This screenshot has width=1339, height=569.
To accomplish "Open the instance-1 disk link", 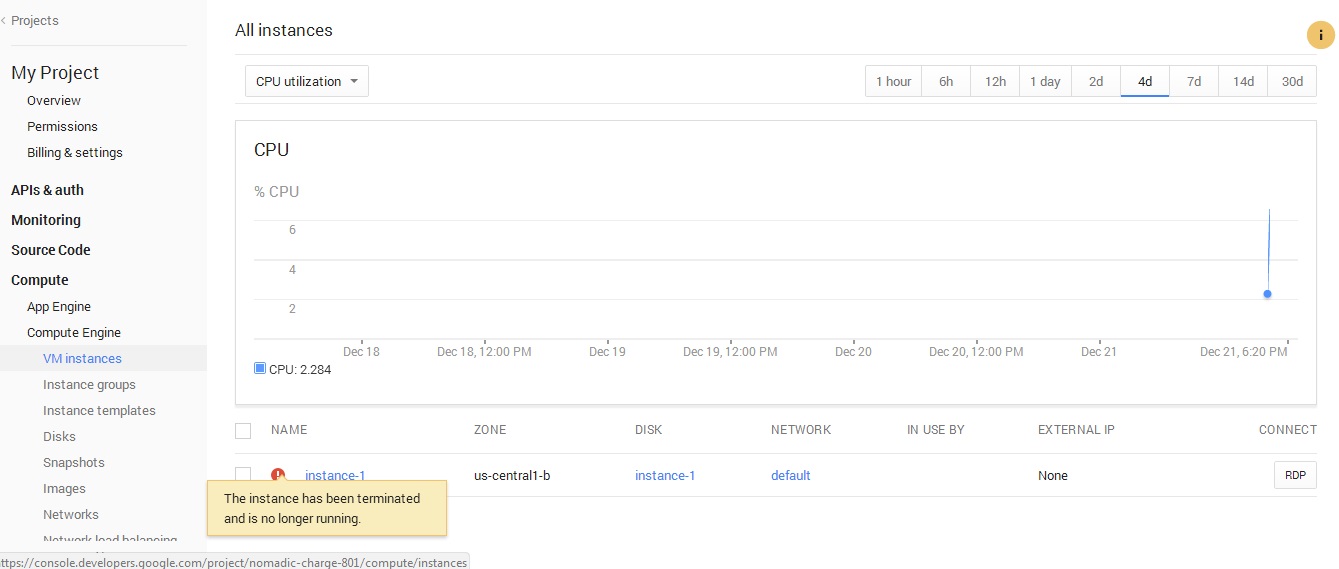I will click(x=665, y=476).
